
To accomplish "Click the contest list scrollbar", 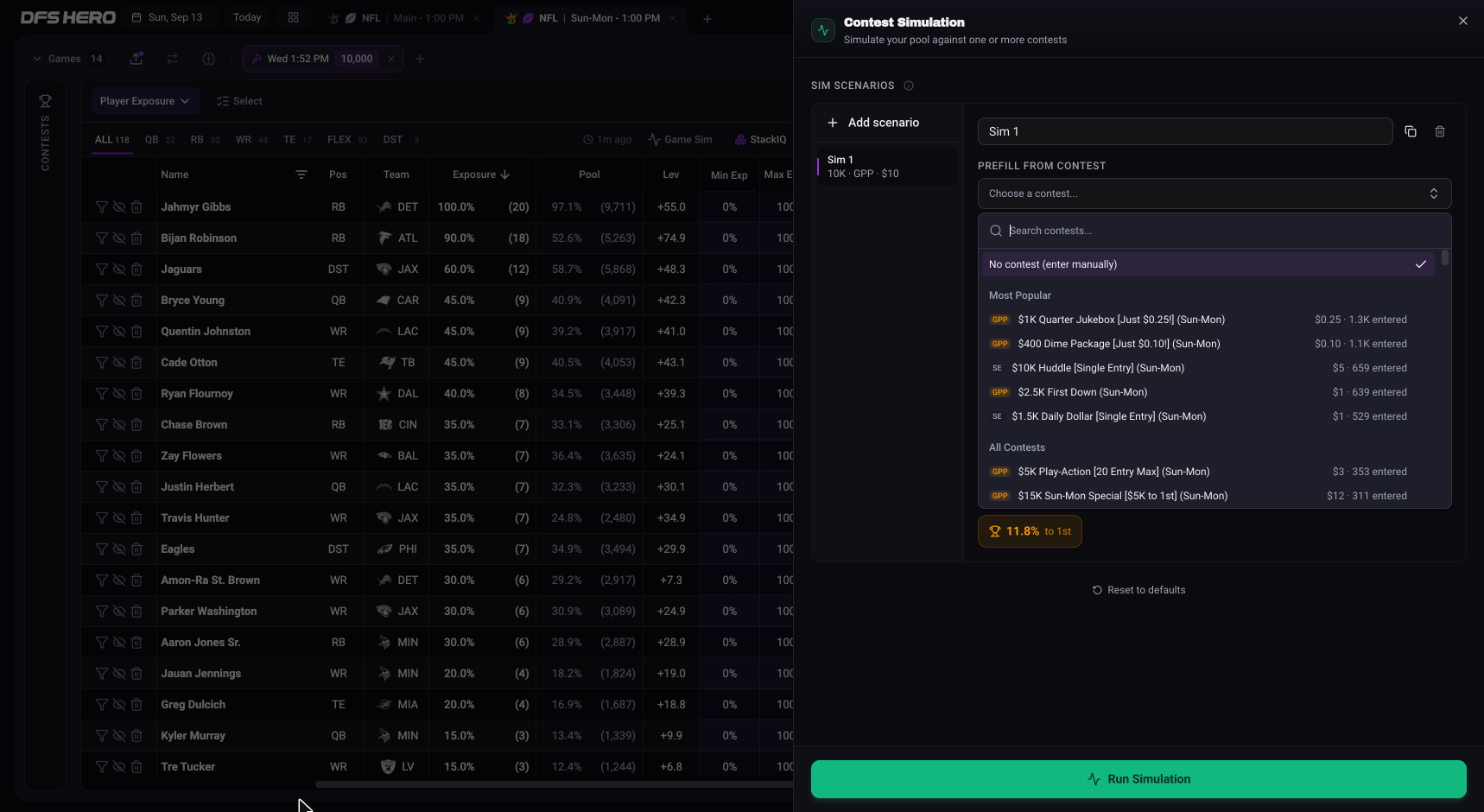I will (x=1445, y=258).
